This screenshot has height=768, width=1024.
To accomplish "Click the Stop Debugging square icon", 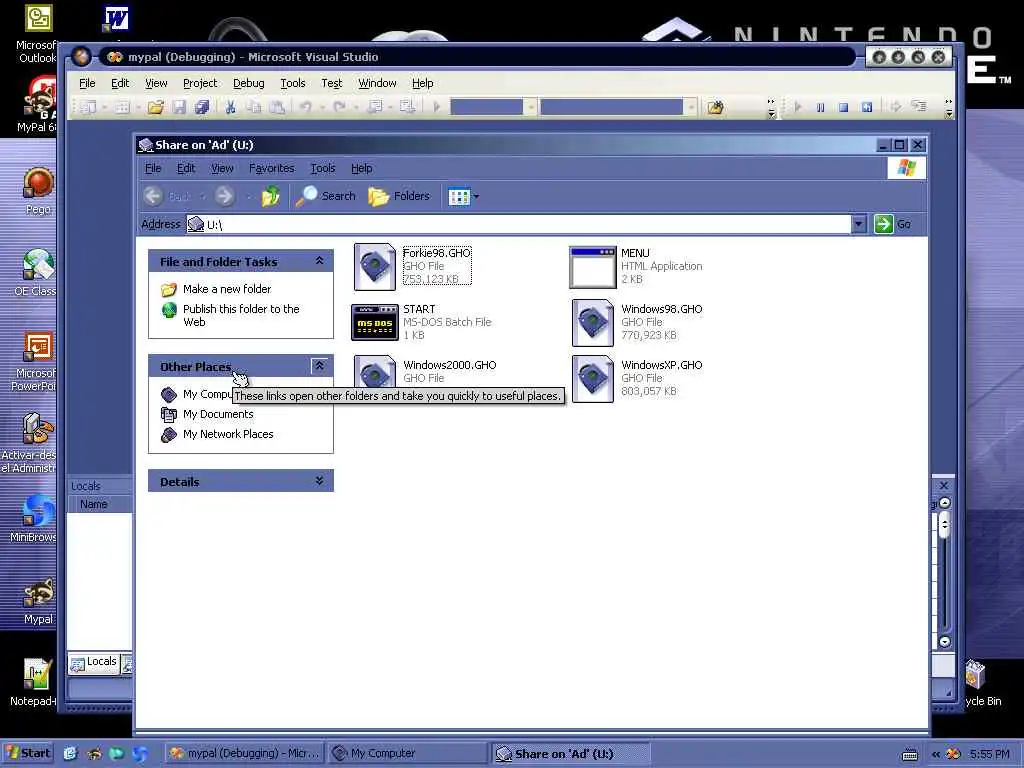I will point(843,107).
